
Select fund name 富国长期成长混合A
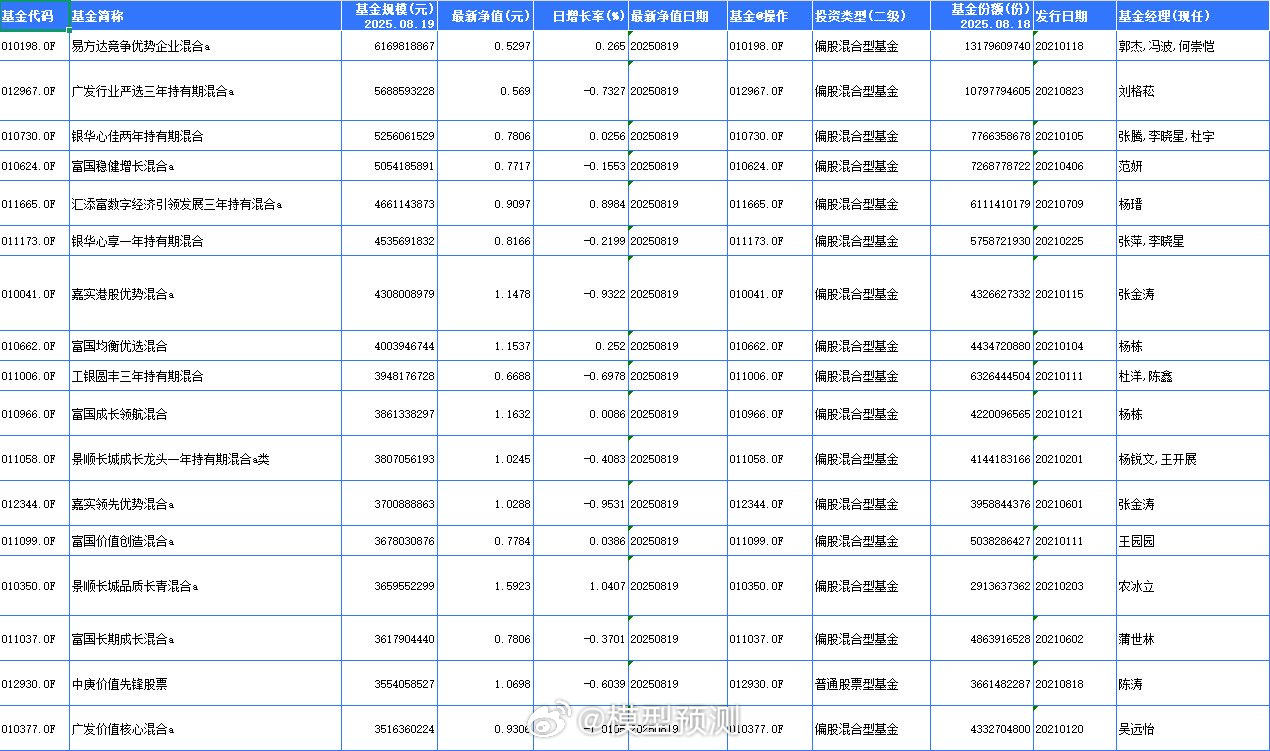click(206, 639)
